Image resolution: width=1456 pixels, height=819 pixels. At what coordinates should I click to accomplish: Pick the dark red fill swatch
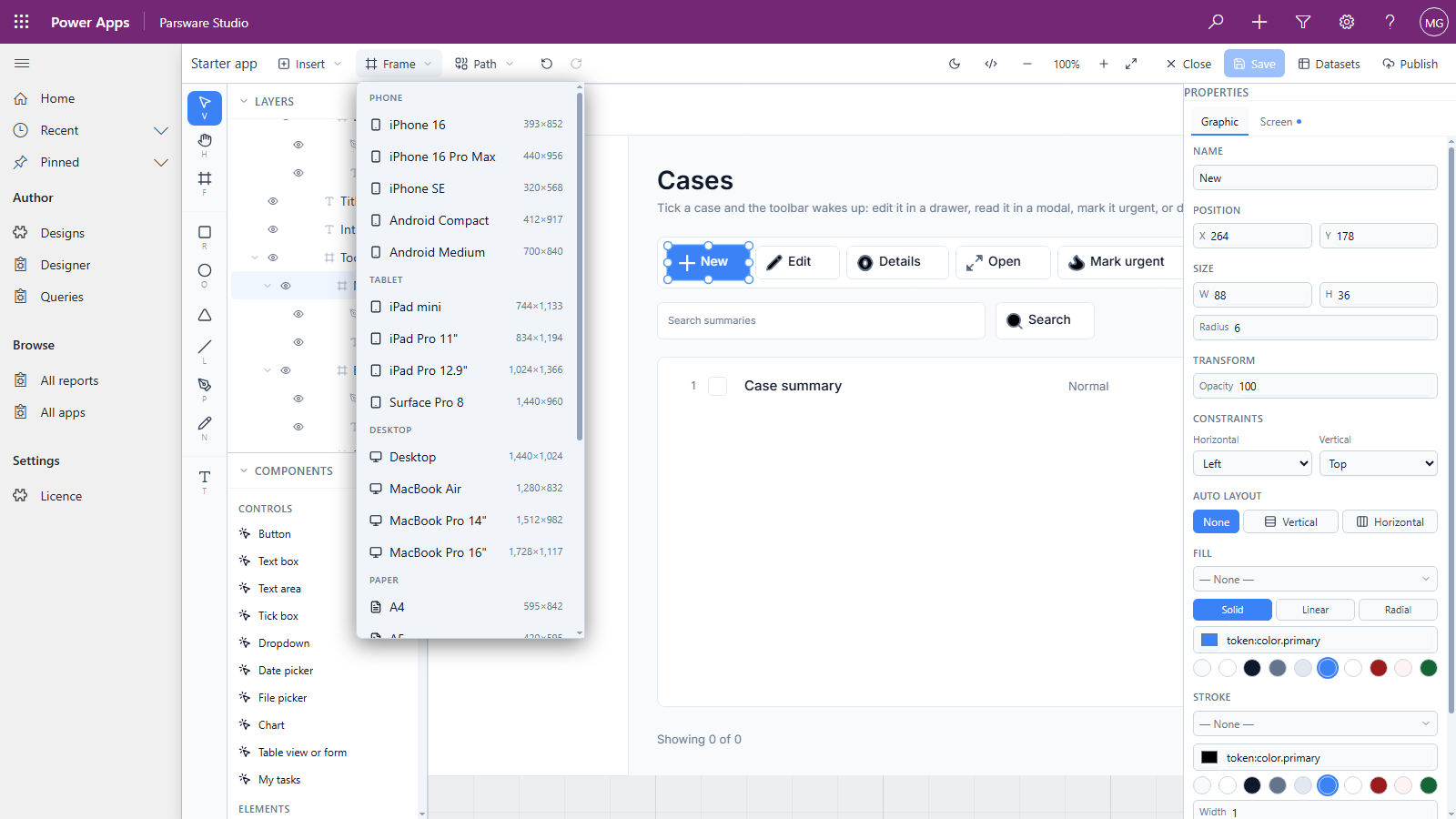[1378, 668]
